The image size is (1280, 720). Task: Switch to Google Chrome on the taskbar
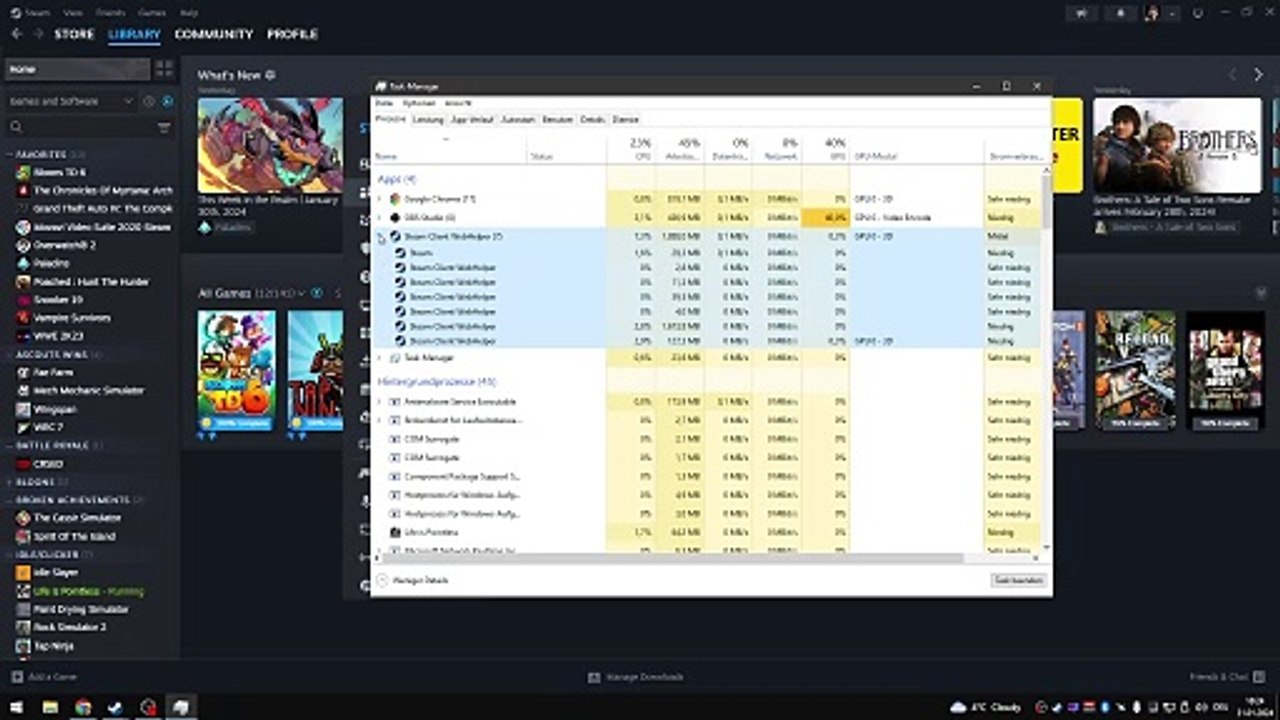point(83,707)
